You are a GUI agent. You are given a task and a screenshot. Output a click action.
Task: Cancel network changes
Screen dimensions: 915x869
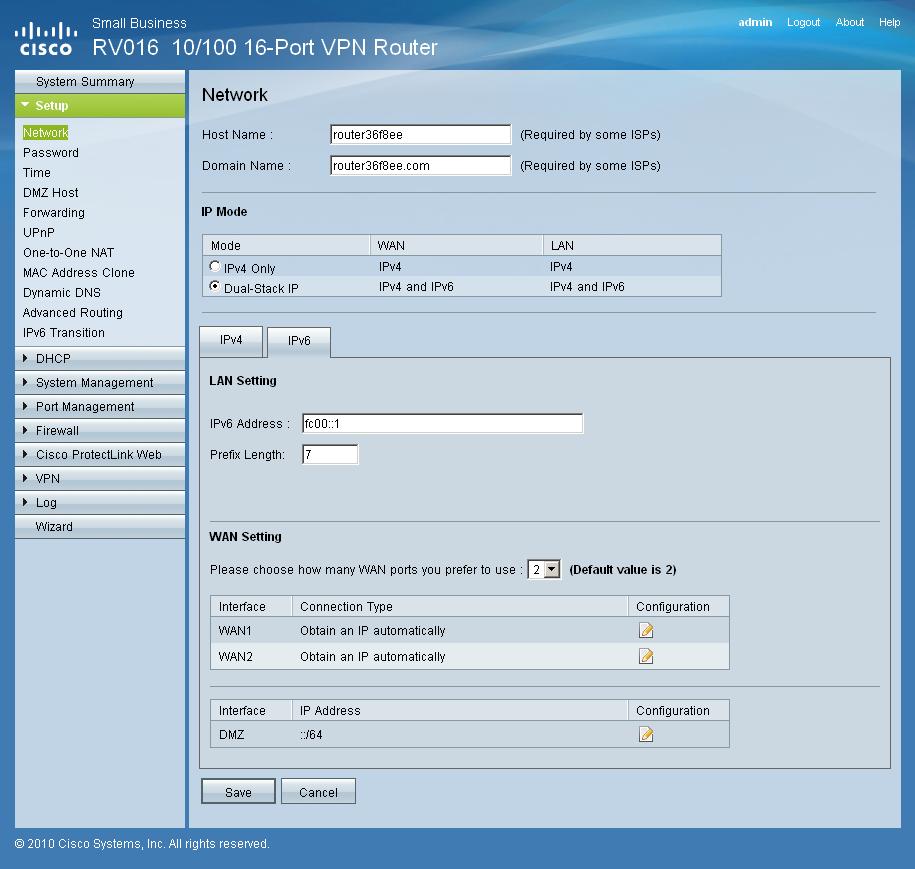[318, 791]
